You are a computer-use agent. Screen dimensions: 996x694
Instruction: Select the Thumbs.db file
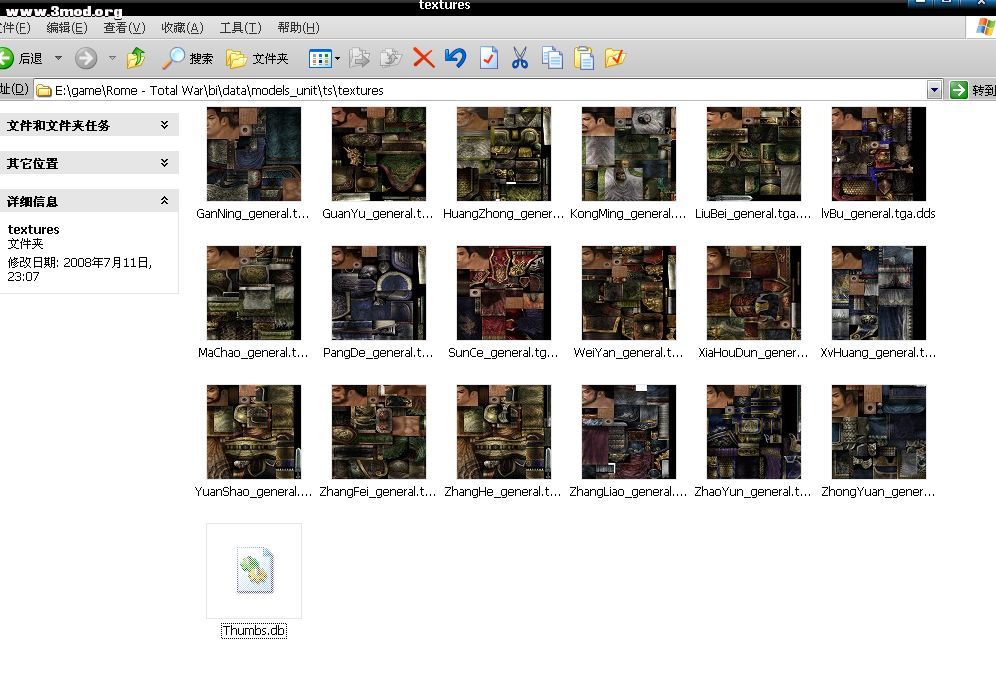[x=254, y=571]
